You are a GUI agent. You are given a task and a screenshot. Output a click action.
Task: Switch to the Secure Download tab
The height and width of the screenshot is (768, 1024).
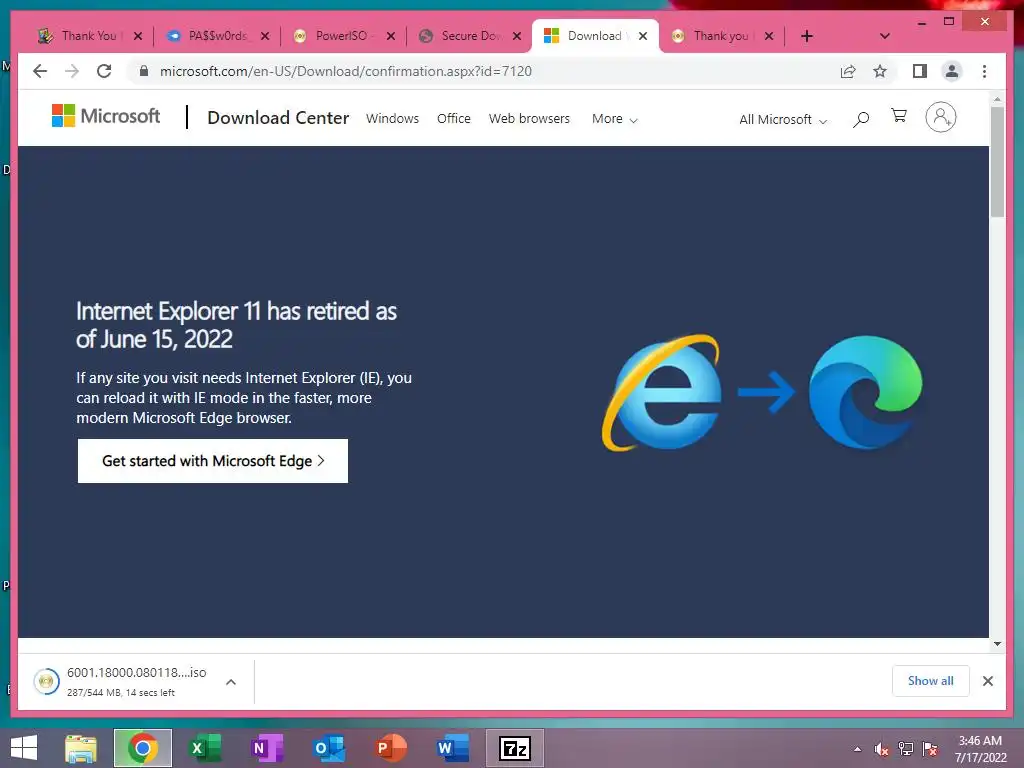click(x=461, y=36)
